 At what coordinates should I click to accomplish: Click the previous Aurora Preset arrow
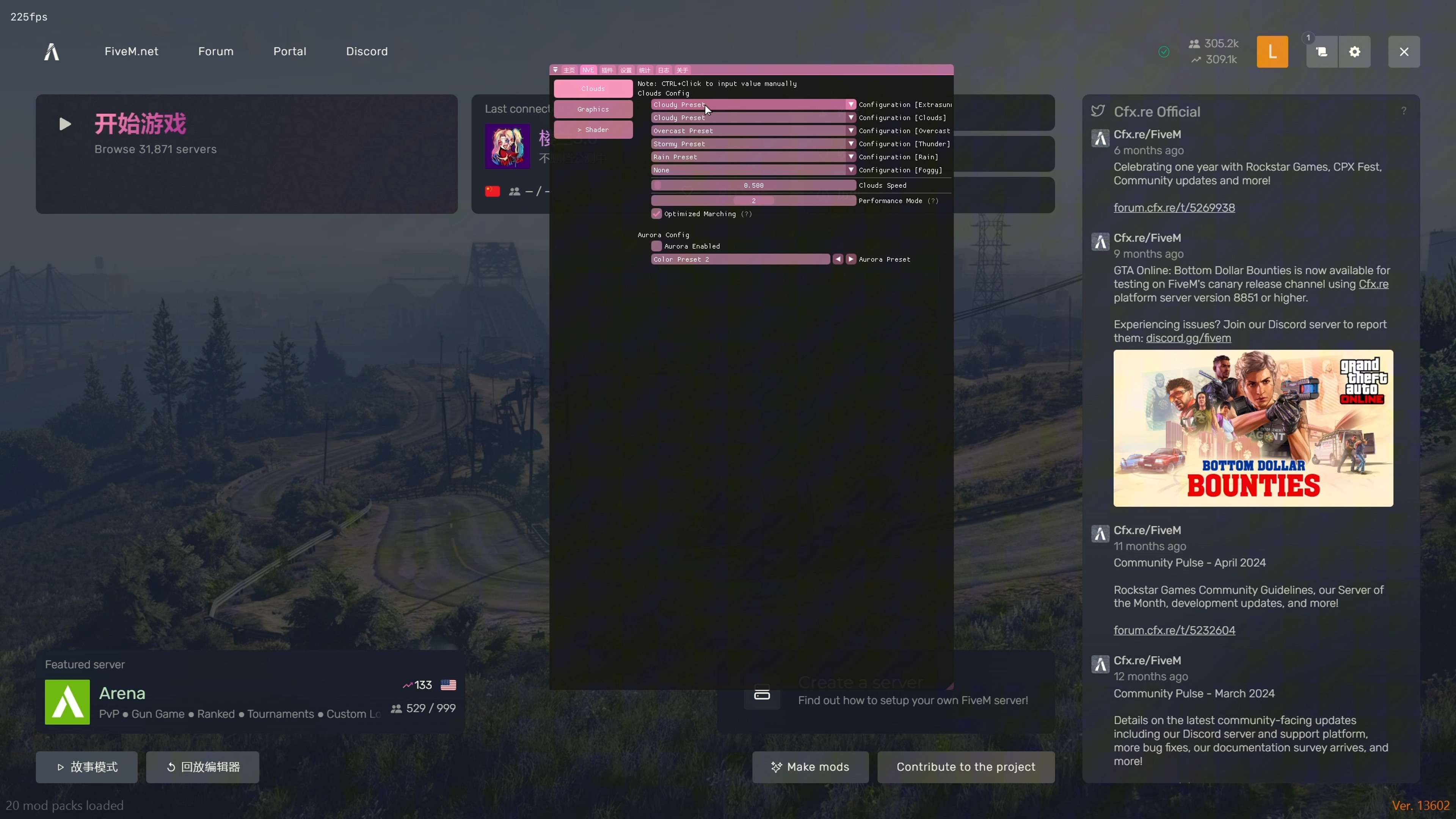pyautogui.click(x=838, y=259)
